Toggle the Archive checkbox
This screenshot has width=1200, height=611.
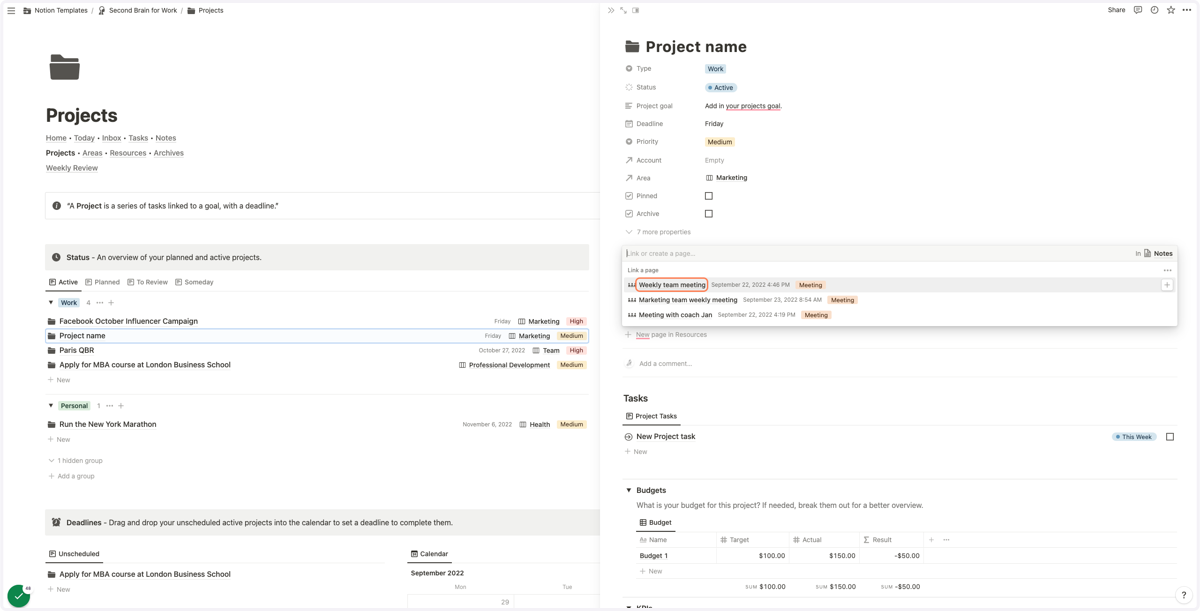(x=709, y=214)
